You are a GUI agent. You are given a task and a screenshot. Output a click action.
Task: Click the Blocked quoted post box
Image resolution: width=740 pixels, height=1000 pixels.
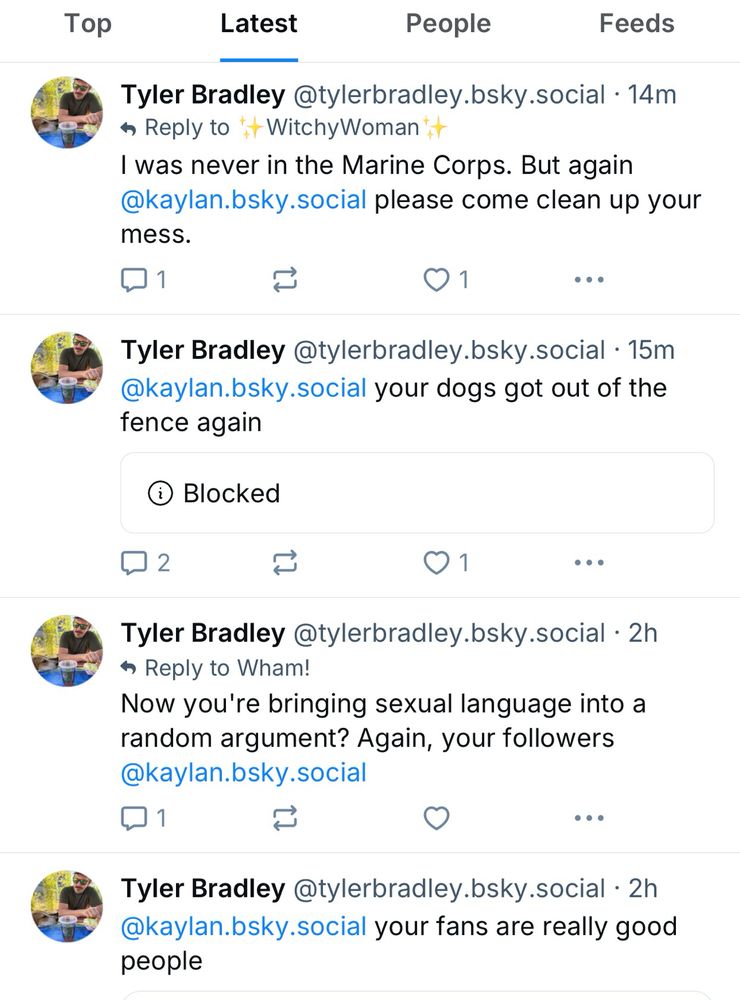click(417, 493)
